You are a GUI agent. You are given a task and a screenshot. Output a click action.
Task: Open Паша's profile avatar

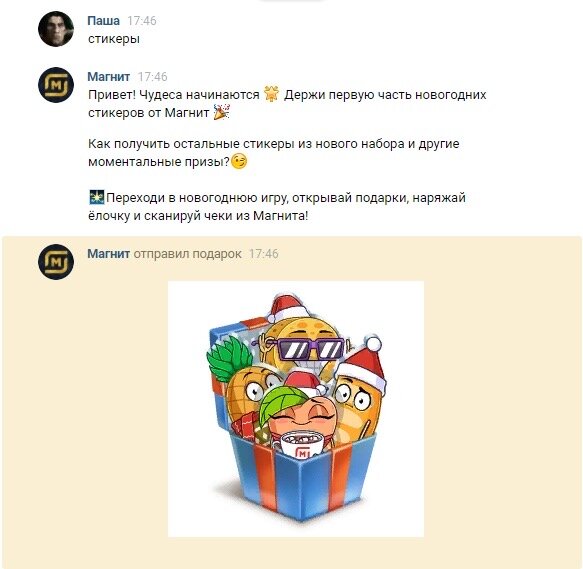tap(56, 29)
